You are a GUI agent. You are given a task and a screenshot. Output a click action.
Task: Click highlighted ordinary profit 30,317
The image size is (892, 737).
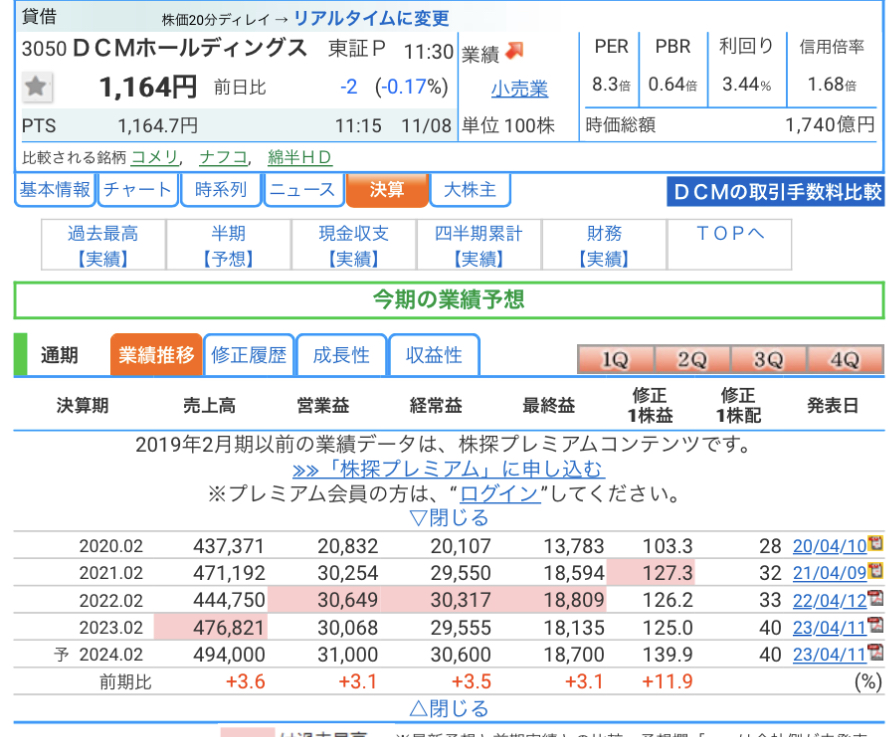tap(461, 600)
